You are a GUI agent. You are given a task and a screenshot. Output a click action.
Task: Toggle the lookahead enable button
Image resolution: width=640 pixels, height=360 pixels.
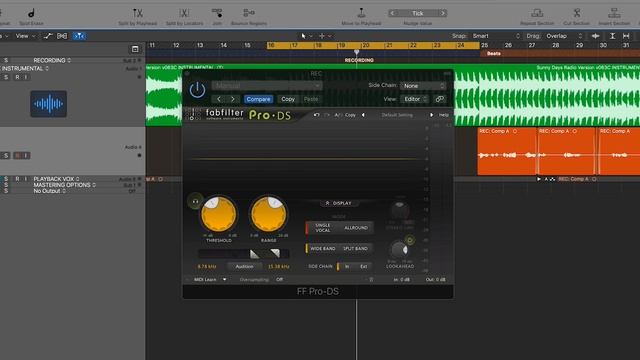pyautogui.click(x=410, y=240)
